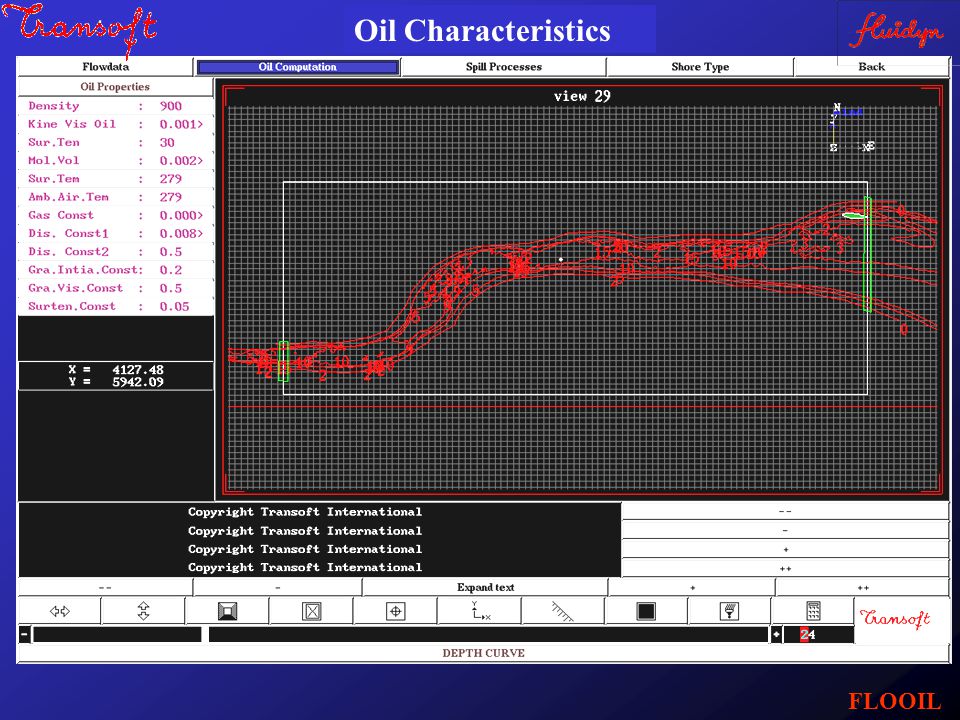Click the Sur.Ten value 30

(x=167, y=143)
